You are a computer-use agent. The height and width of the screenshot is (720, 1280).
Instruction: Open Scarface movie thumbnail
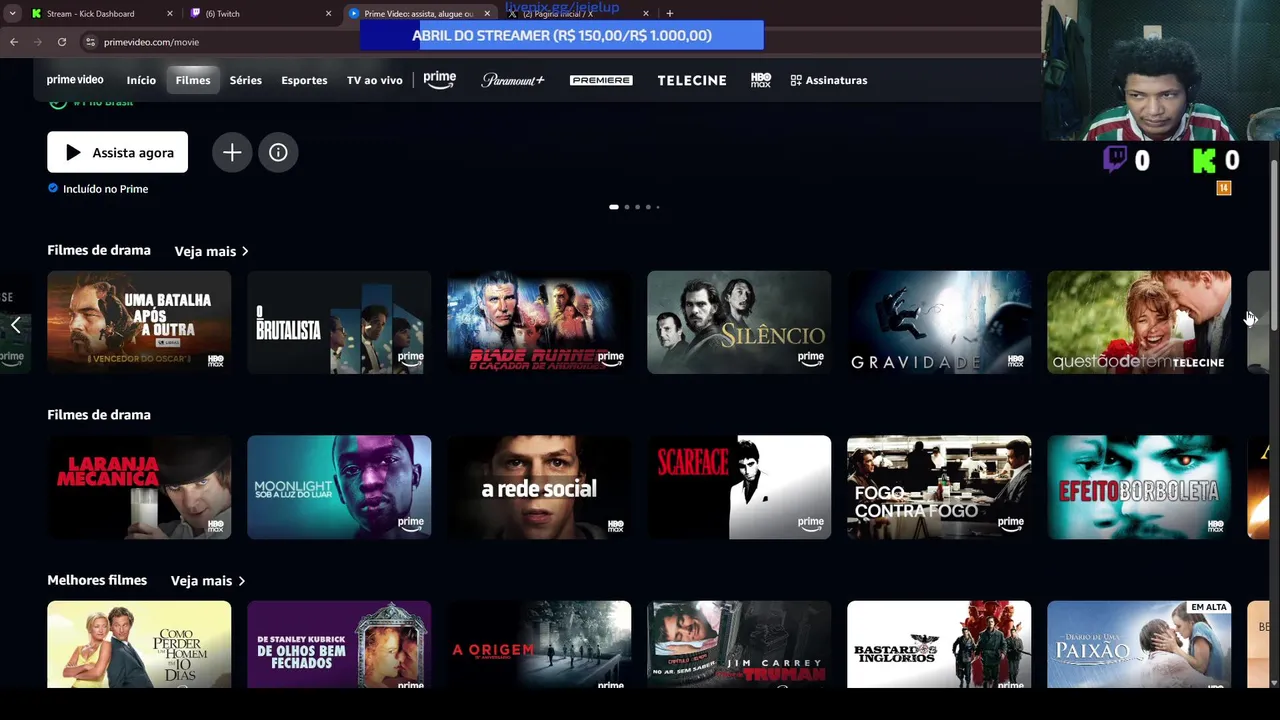[739, 487]
